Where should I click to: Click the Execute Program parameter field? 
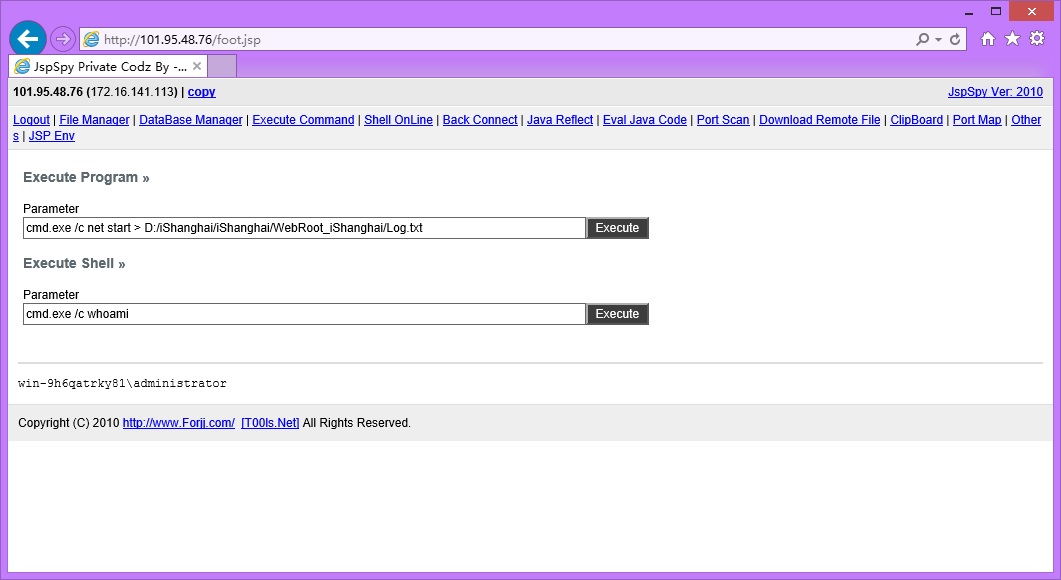click(304, 228)
